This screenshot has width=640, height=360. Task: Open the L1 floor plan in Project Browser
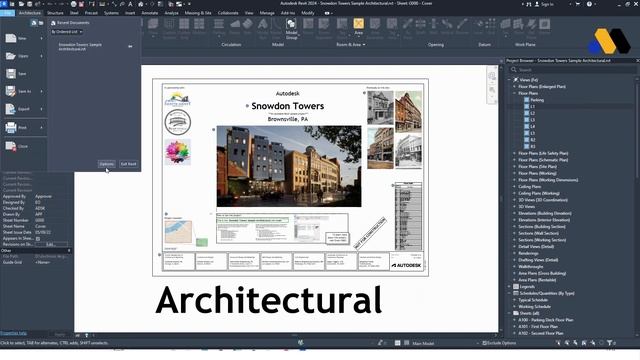(532, 107)
